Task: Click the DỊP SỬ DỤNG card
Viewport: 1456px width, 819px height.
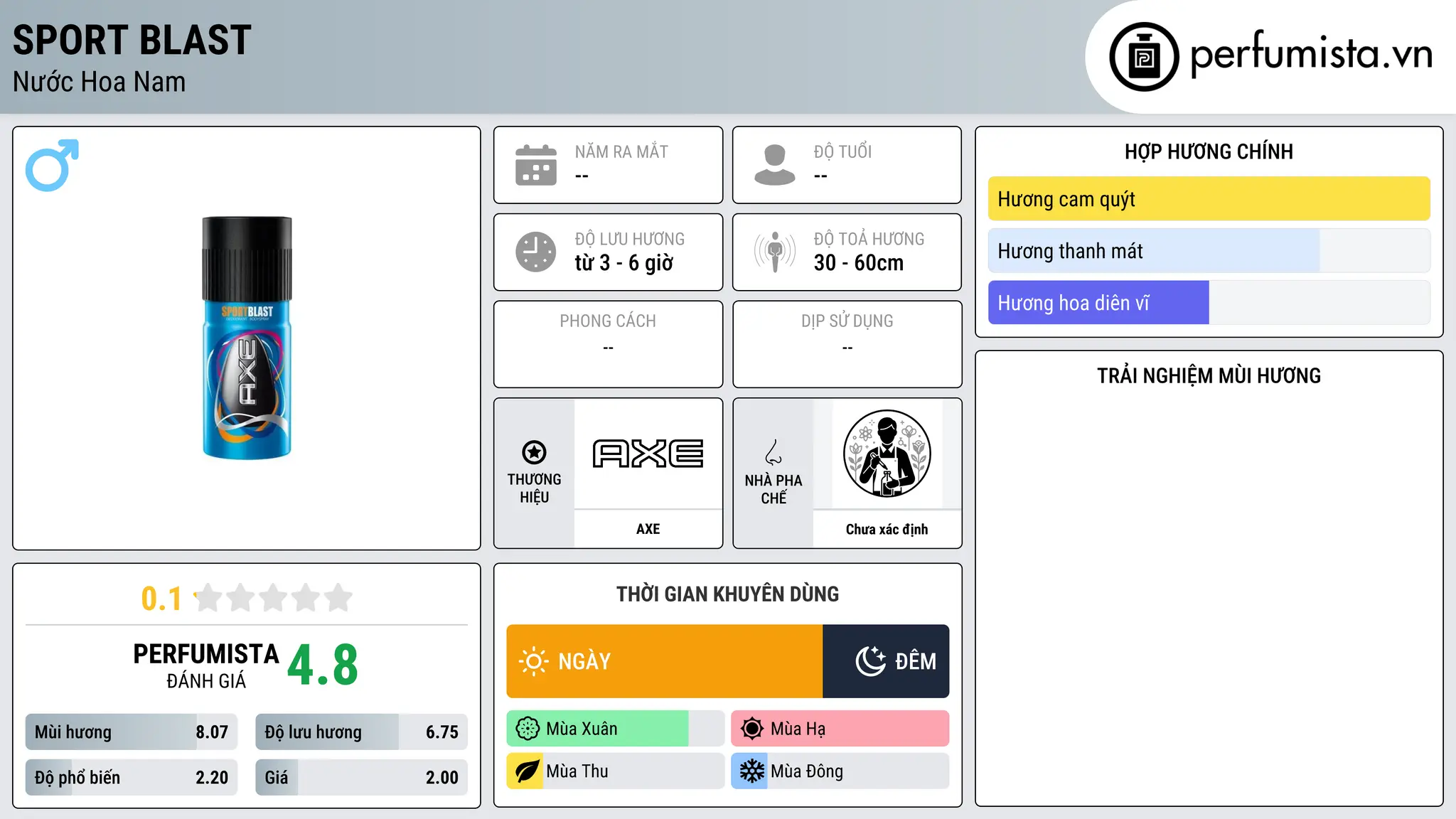Action: point(847,344)
